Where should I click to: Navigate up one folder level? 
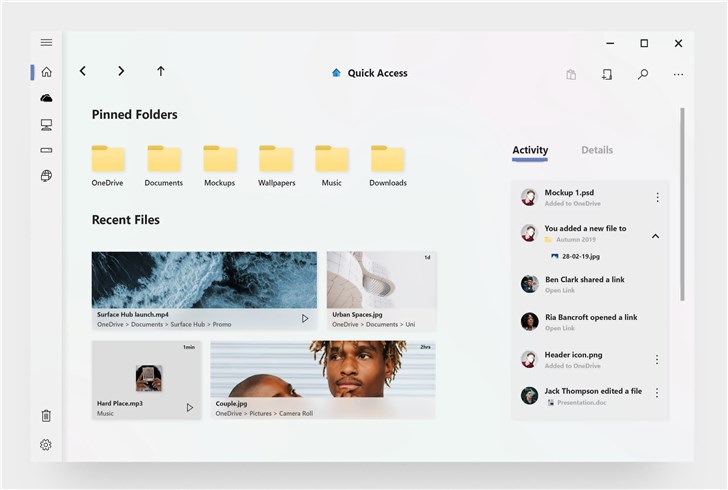pyautogui.click(x=161, y=71)
